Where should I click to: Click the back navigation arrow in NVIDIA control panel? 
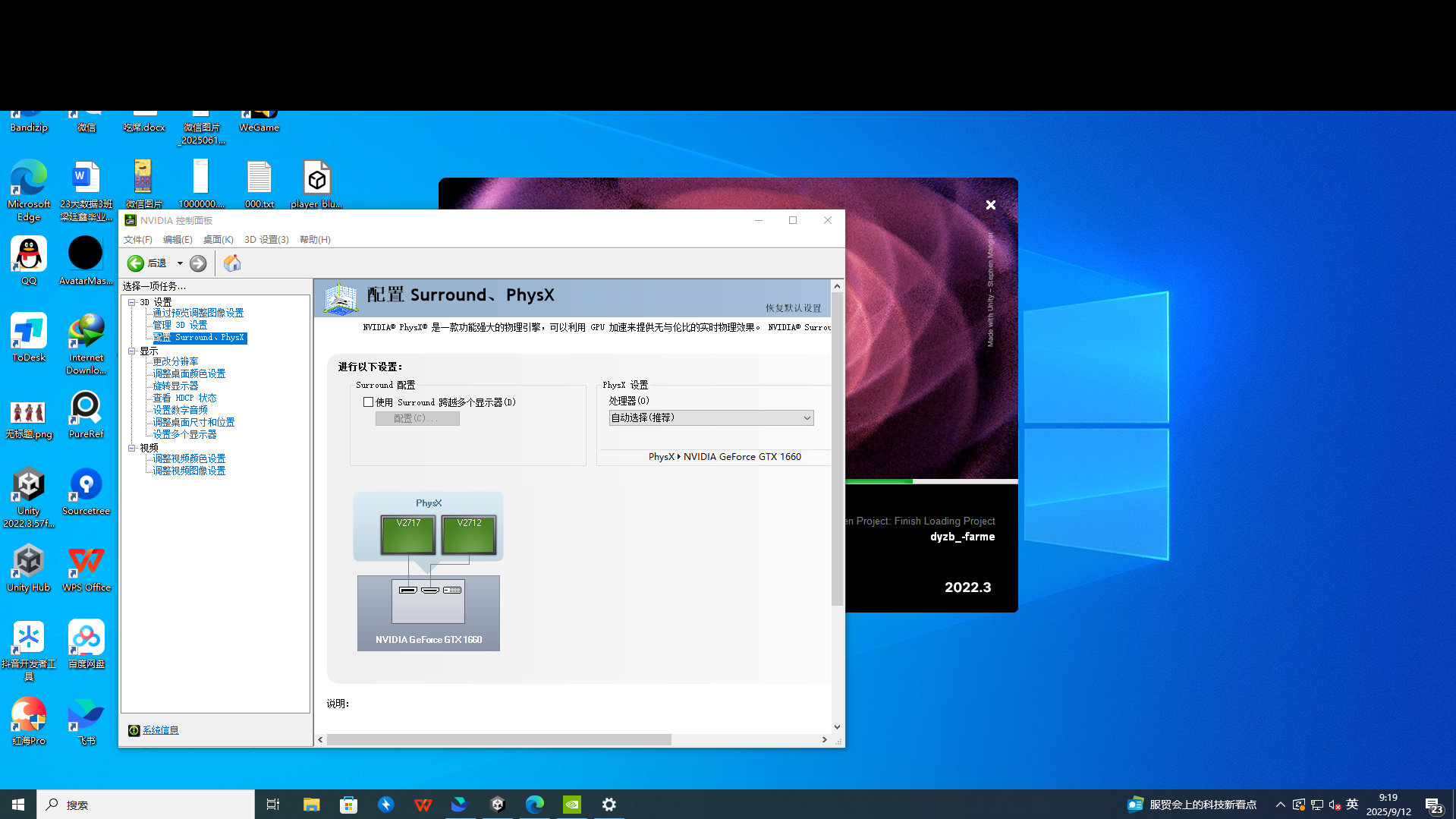135,263
